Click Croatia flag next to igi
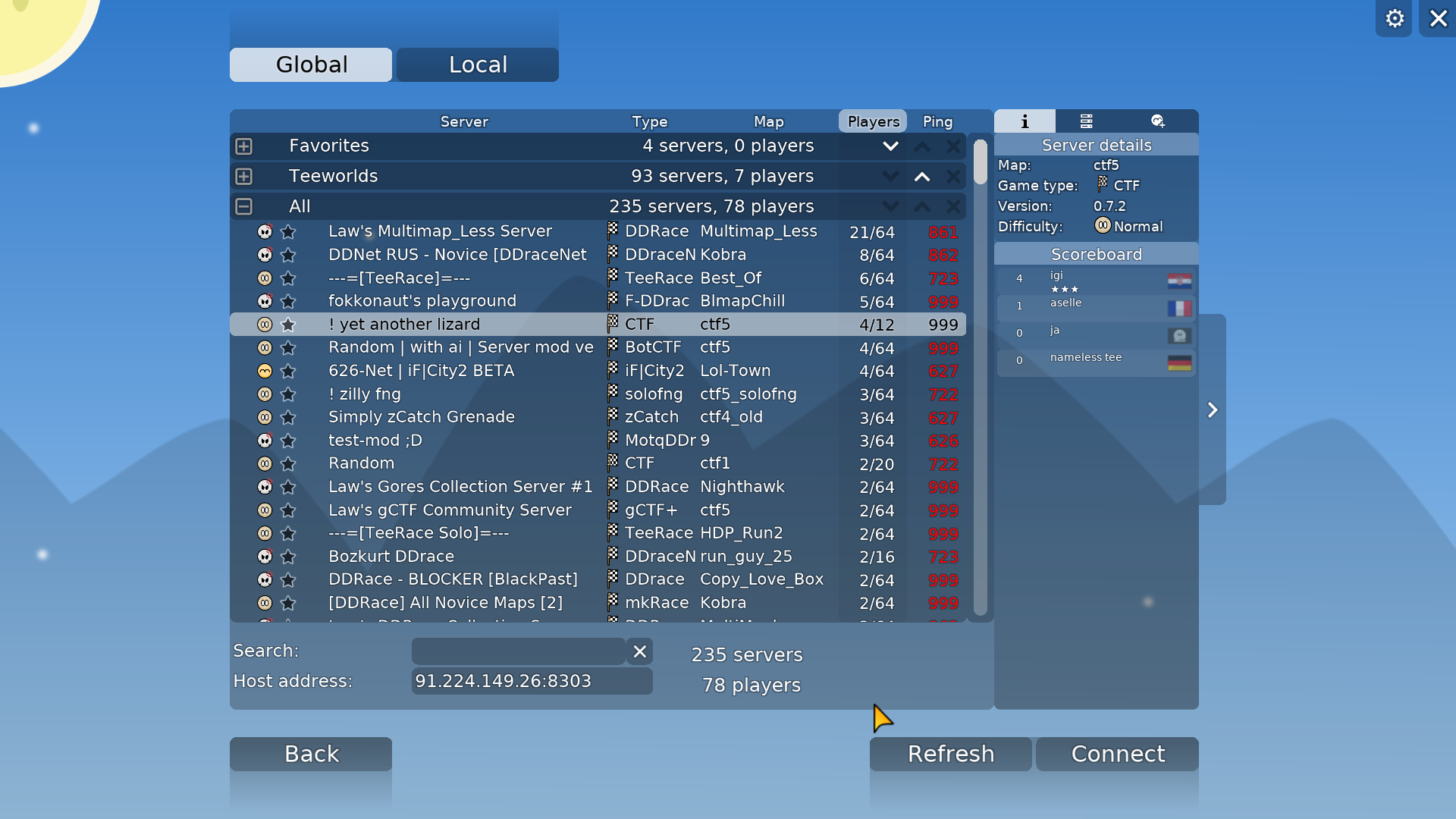 tap(1178, 281)
